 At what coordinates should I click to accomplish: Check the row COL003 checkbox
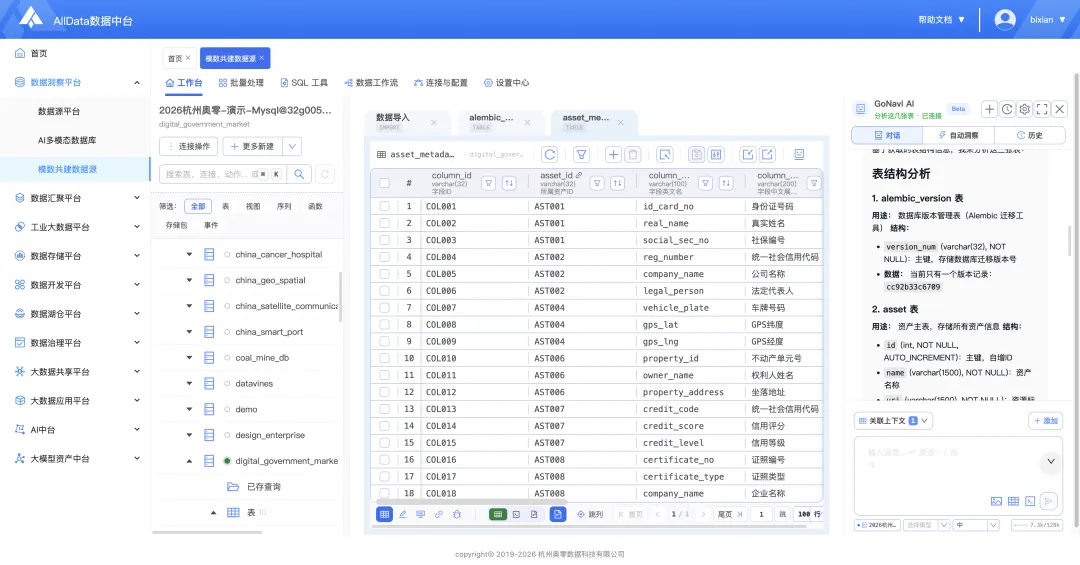point(384,240)
